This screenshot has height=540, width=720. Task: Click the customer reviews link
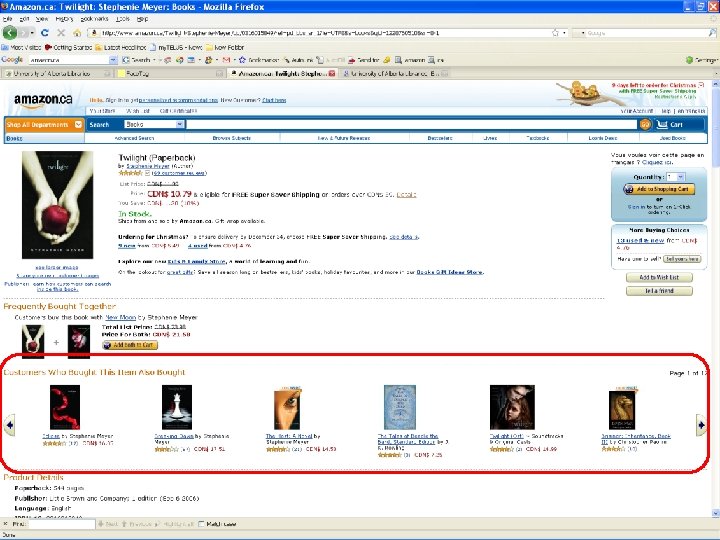(x=179, y=173)
